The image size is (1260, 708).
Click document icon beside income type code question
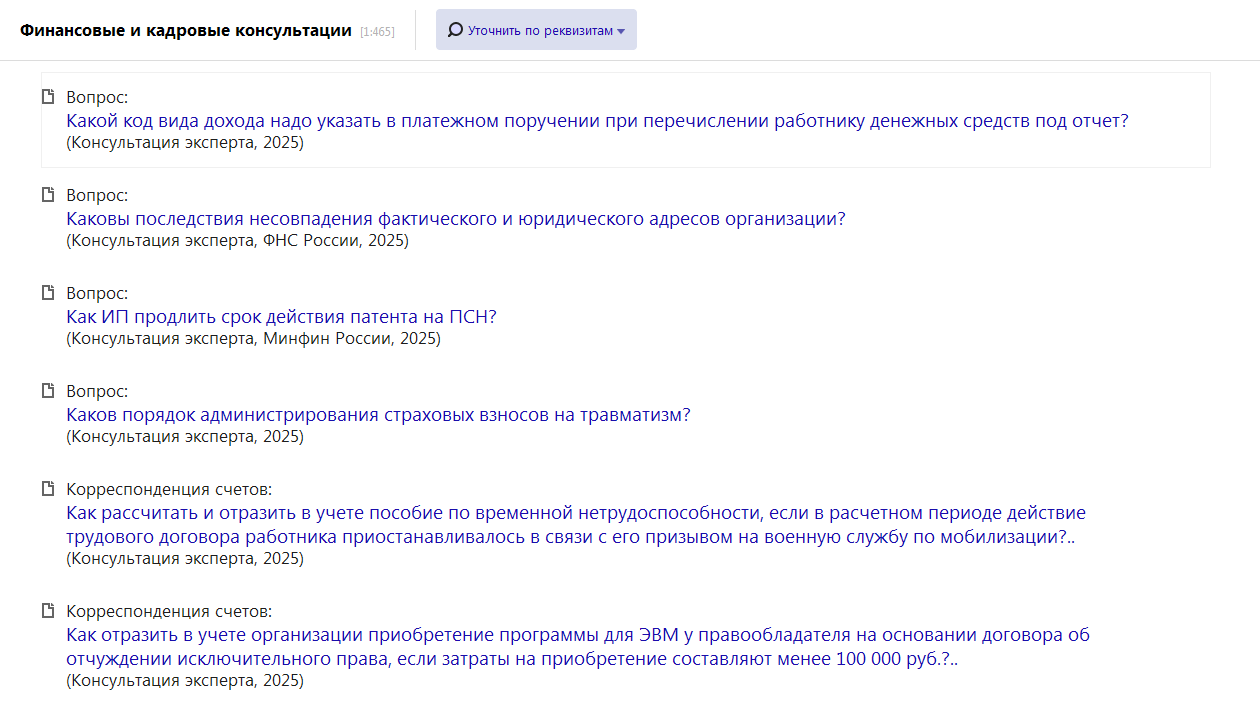point(47,97)
